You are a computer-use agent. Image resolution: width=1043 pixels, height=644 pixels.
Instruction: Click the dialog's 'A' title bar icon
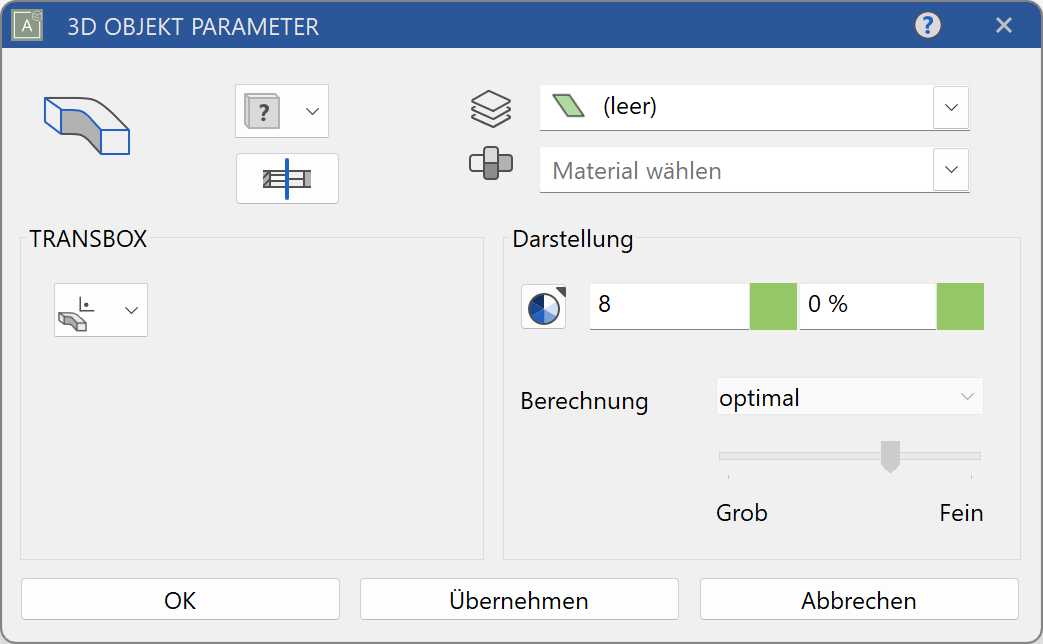(x=25, y=25)
